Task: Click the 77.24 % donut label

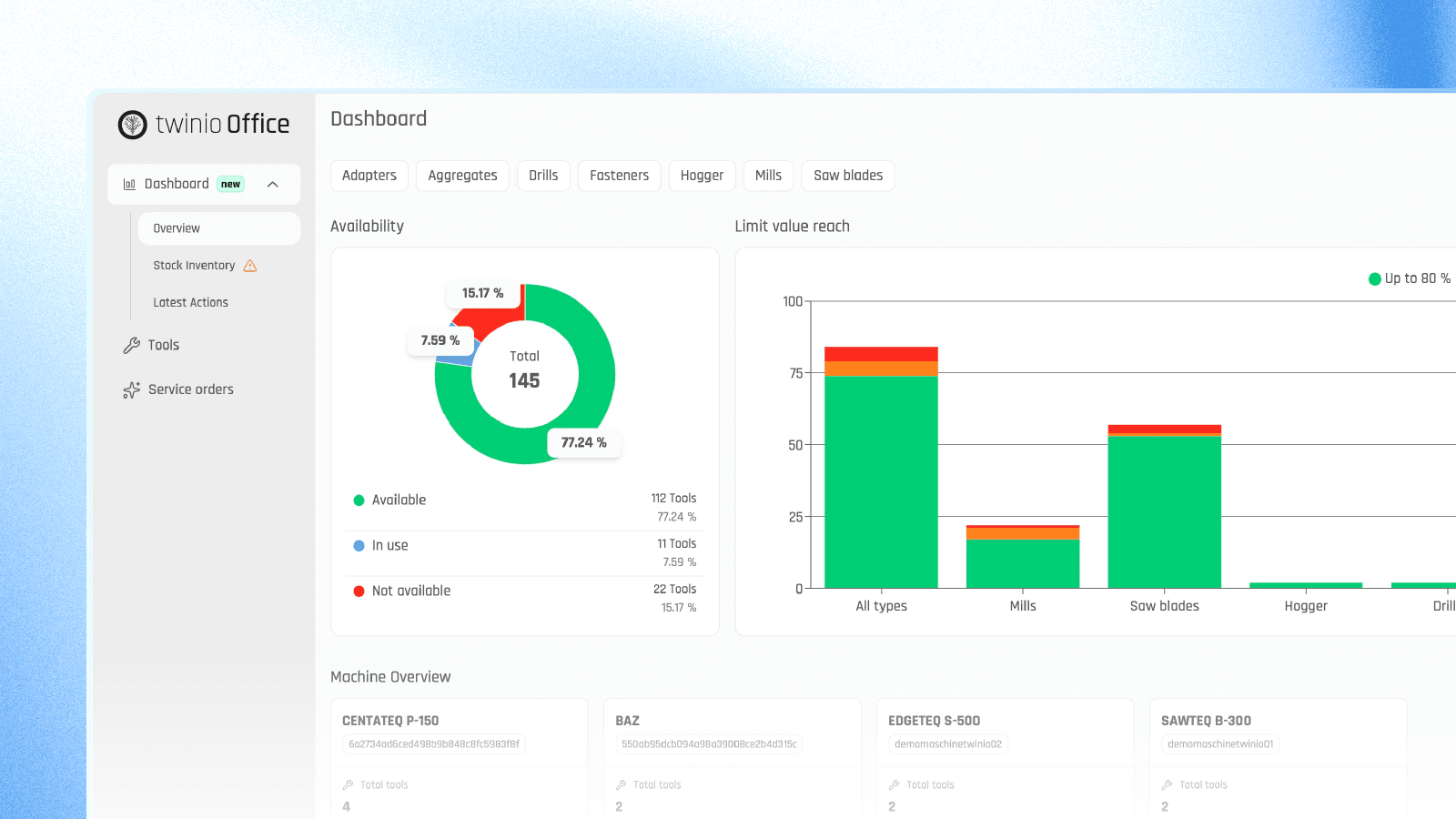Action: pos(583,442)
